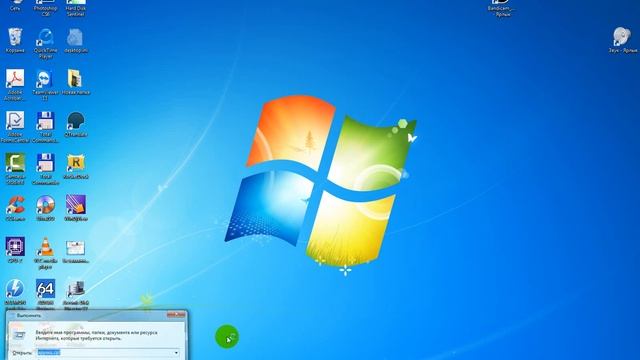Open the Корзина recycle bin icon
The height and width of the screenshot is (360, 640).
(x=15, y=40)
